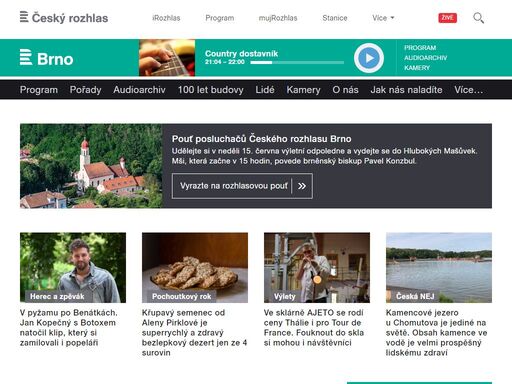Click the Český rozhlas logo
The width and height of the screenshot is (512, 384).
64,18
